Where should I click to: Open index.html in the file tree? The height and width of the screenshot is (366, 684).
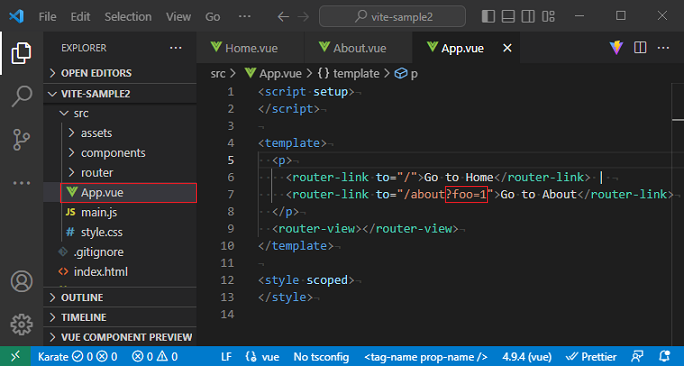click(120, 272)
